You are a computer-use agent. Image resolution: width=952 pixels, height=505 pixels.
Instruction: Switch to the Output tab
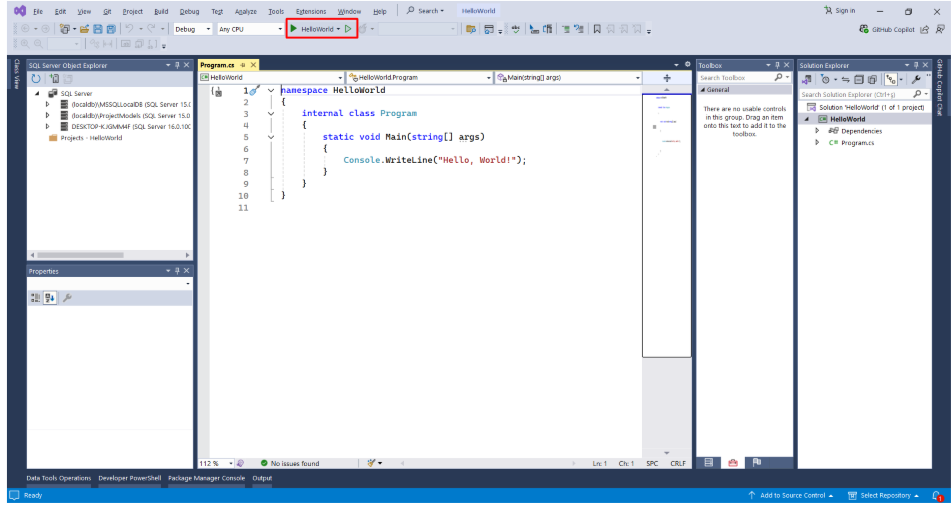tap(262, 478)
